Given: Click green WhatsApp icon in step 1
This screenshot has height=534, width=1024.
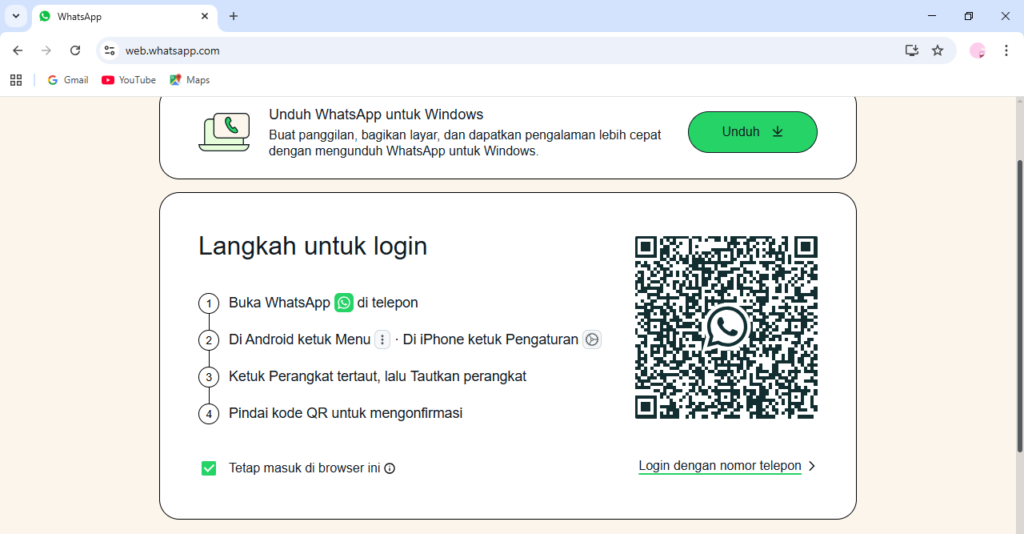Looking at the screenshot, I should click(x=344, y=303).
